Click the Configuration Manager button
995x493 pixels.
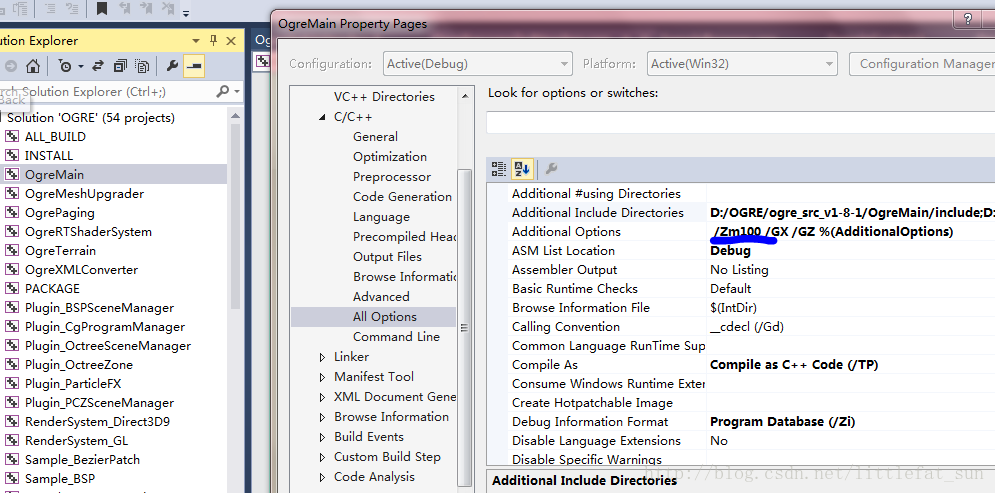pos(923,63)
